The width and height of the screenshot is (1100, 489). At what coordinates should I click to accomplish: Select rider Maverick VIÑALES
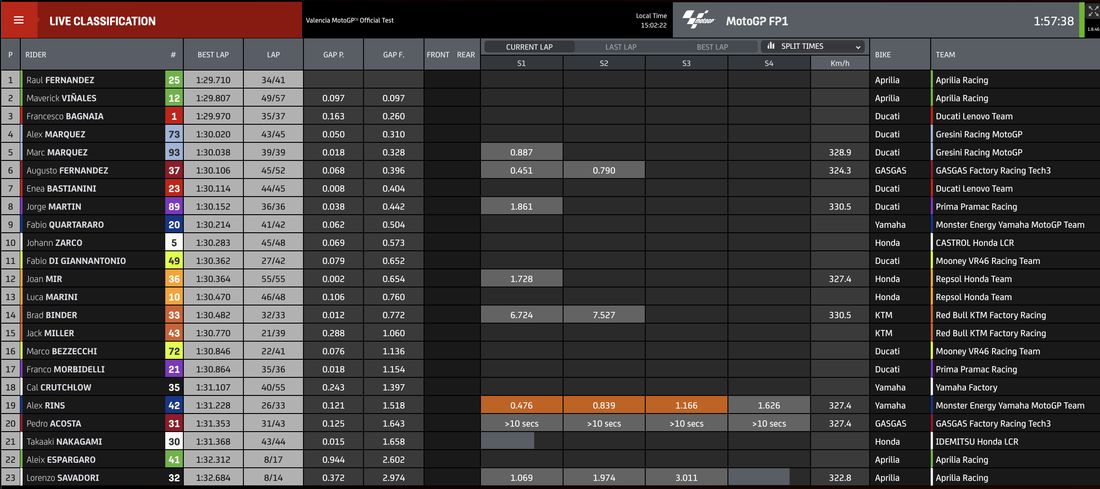pos(62,98)
